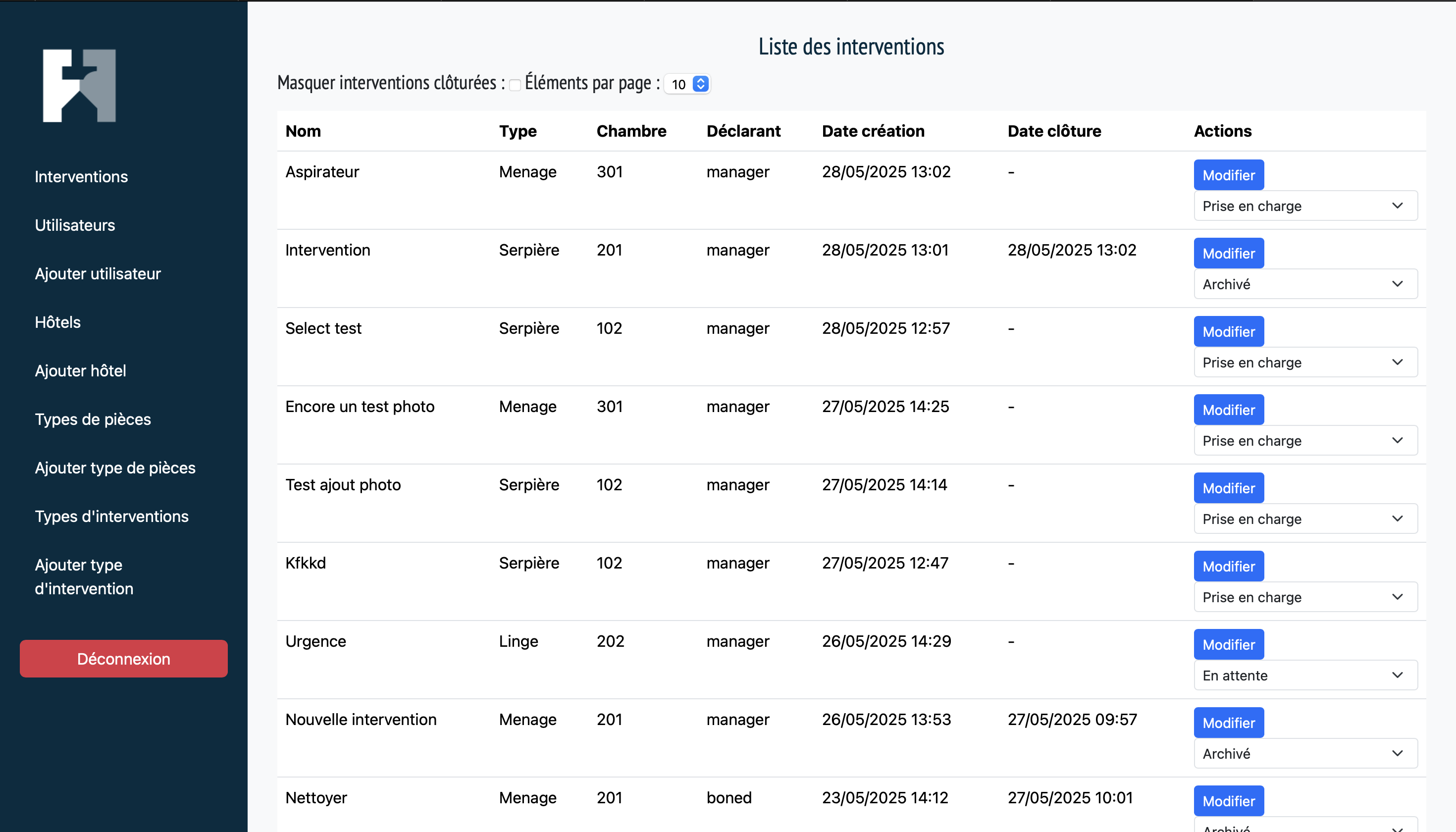Open Types de pièces in sidebar
1456x832 pixels.
[93, 419]
